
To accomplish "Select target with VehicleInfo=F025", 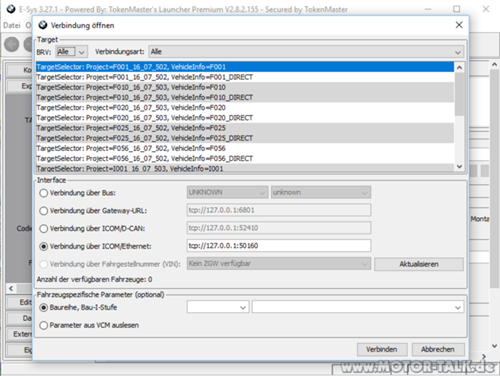I will 245,128.
